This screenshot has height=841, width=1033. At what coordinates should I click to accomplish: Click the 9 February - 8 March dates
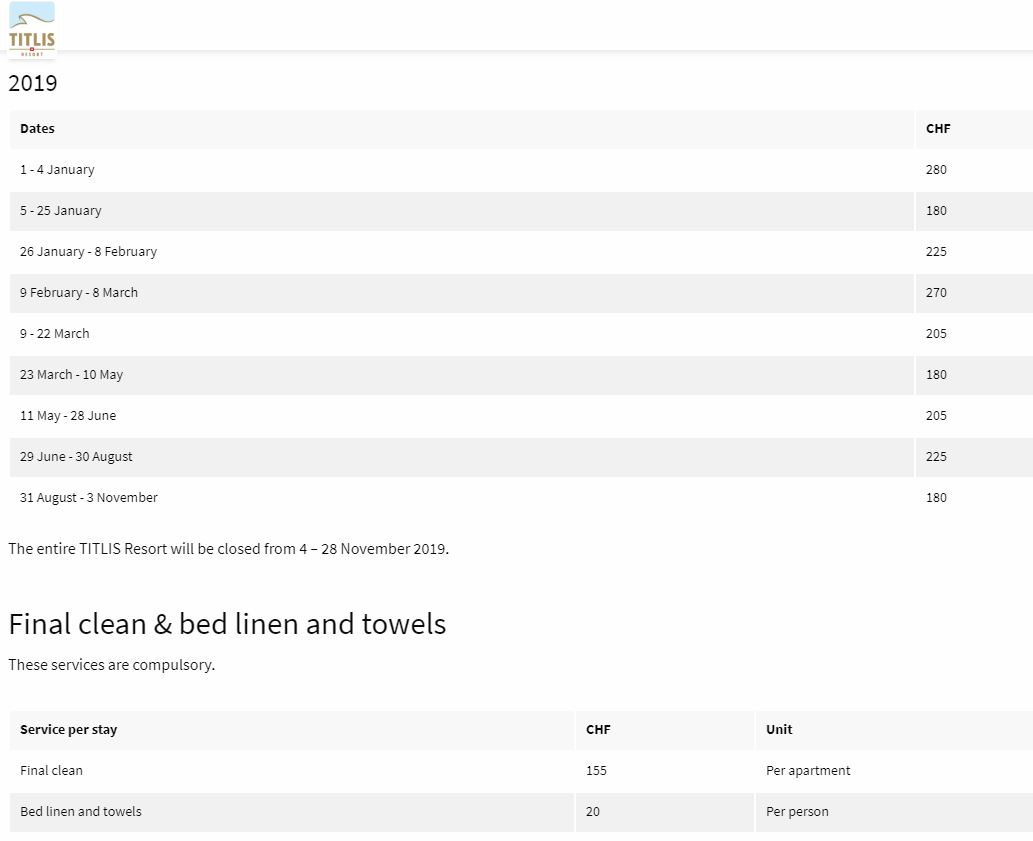[x=79, y=293]
